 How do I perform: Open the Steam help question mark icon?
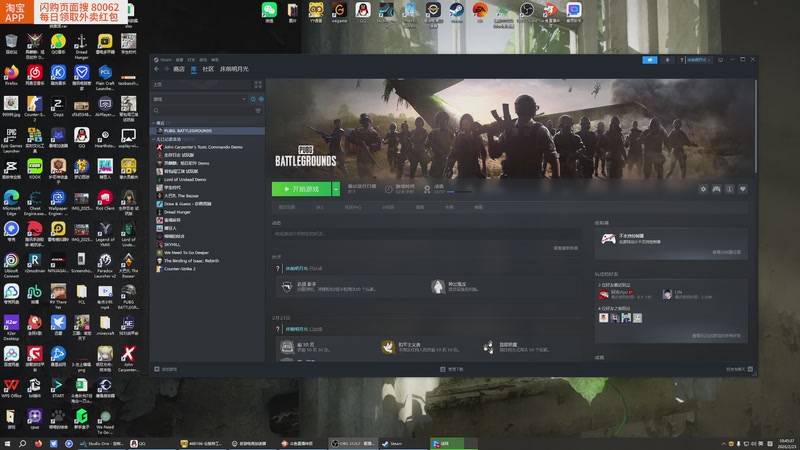681,60
